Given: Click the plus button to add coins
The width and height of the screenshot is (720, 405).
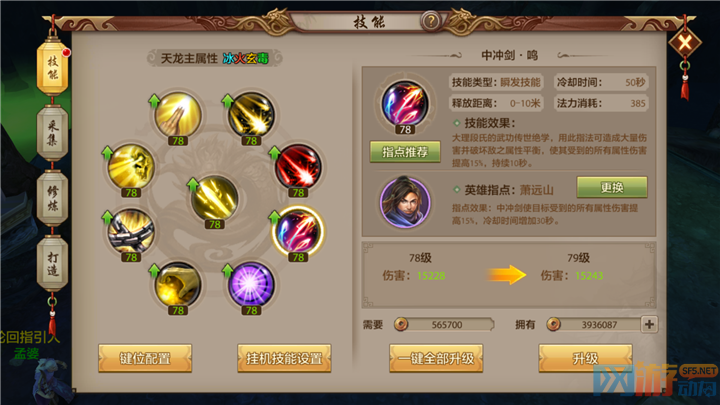Looking at the screenshot, I should 649,325.
